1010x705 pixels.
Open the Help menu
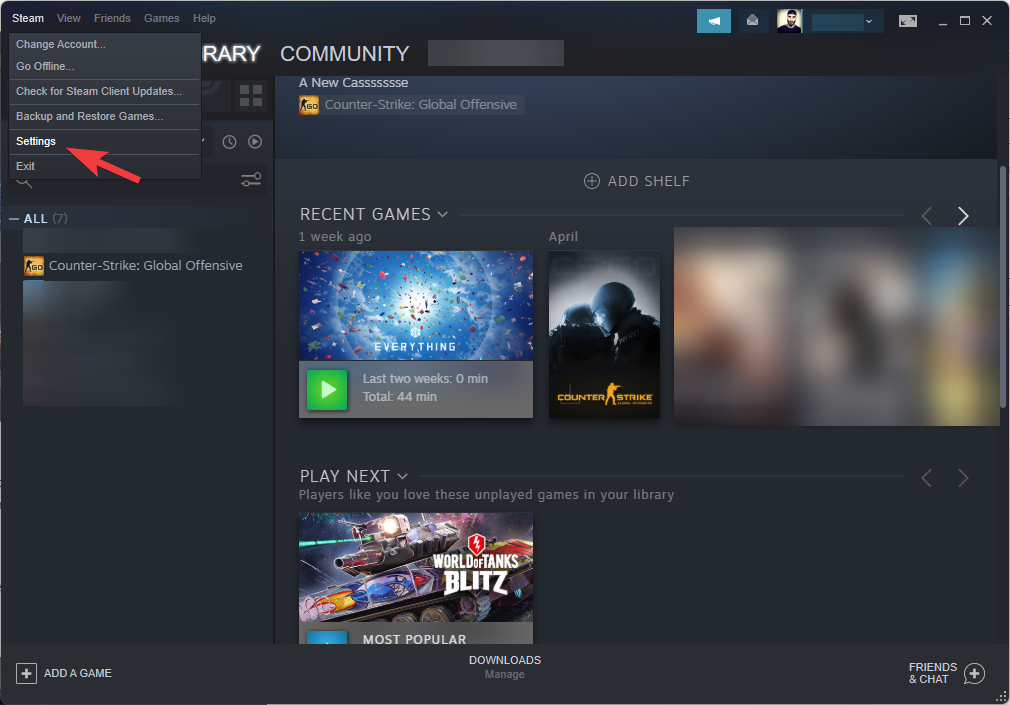click(x=204, y=18)
